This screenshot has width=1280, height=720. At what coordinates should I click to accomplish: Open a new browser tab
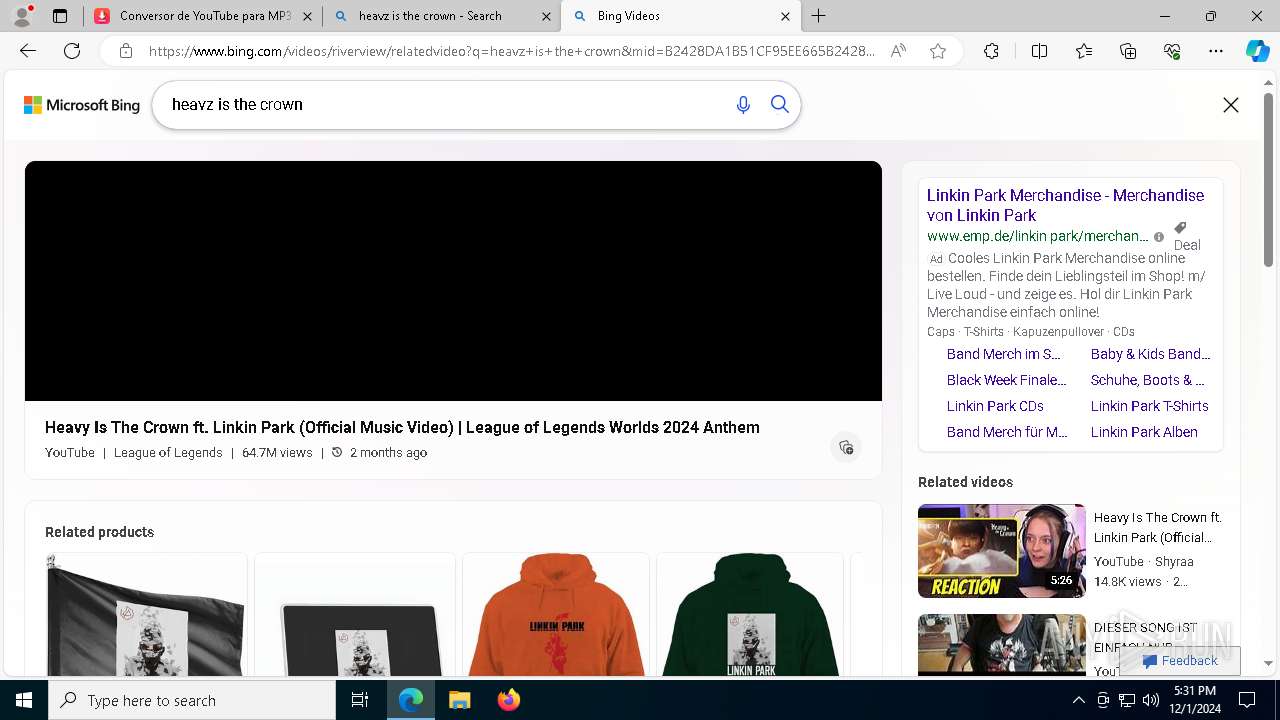(819, 16)
